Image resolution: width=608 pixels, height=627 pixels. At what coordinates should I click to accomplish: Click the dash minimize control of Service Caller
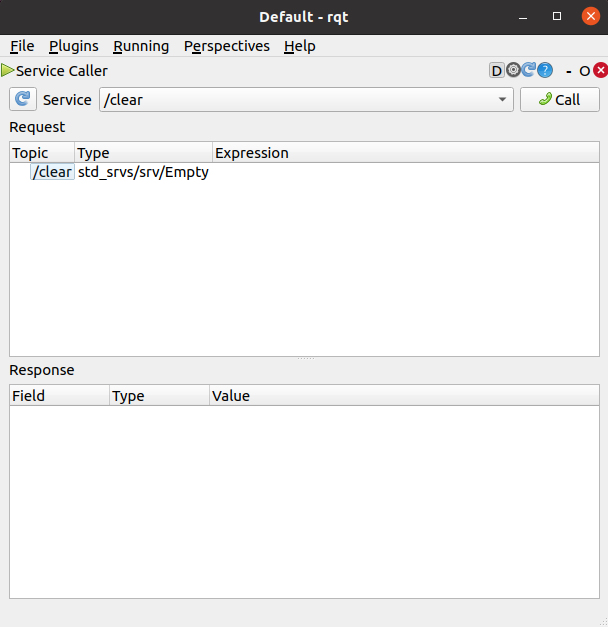[x=569, y=71]
